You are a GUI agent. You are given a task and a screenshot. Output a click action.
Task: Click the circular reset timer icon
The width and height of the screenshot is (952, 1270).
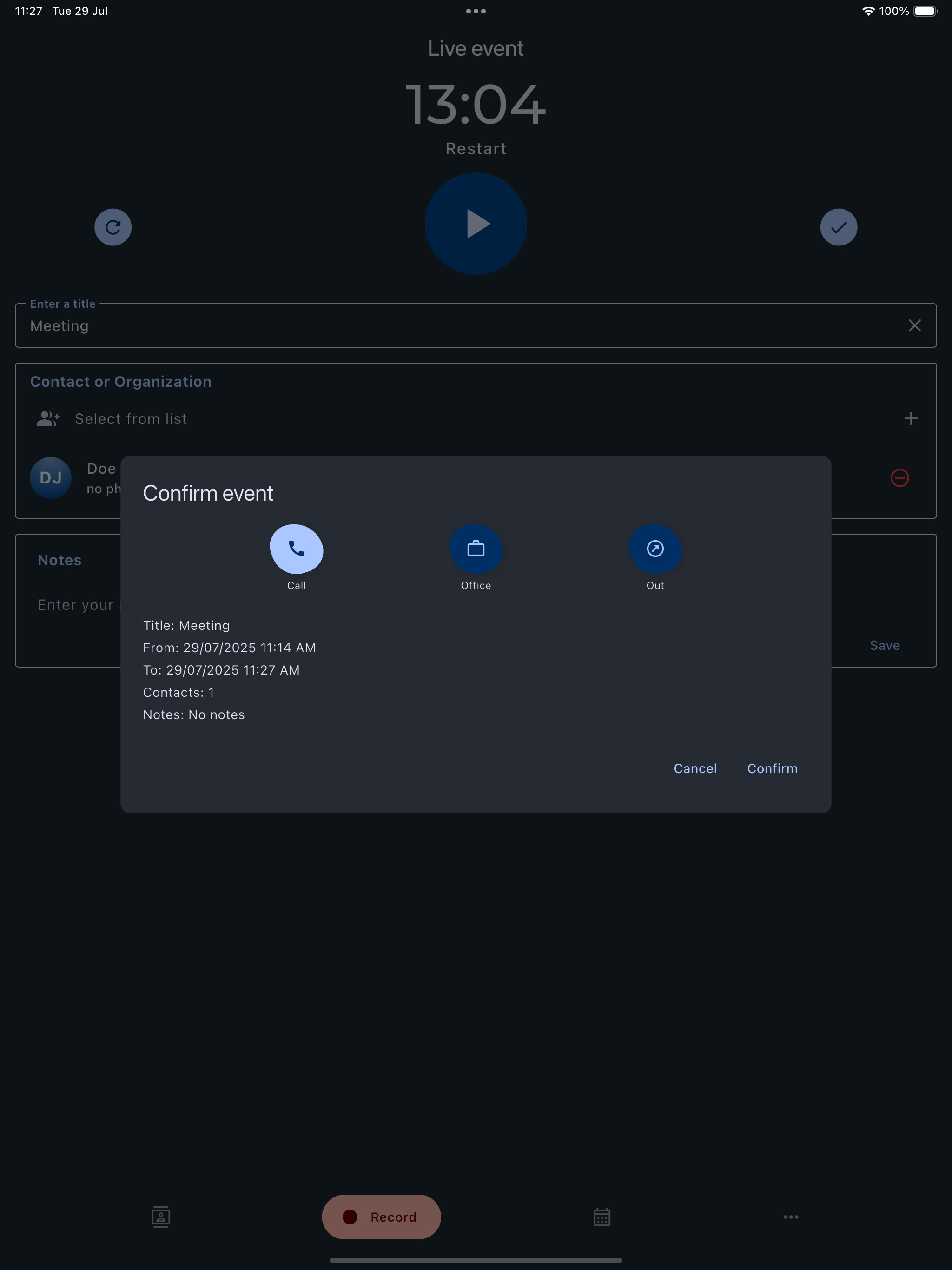coord(113,227)
